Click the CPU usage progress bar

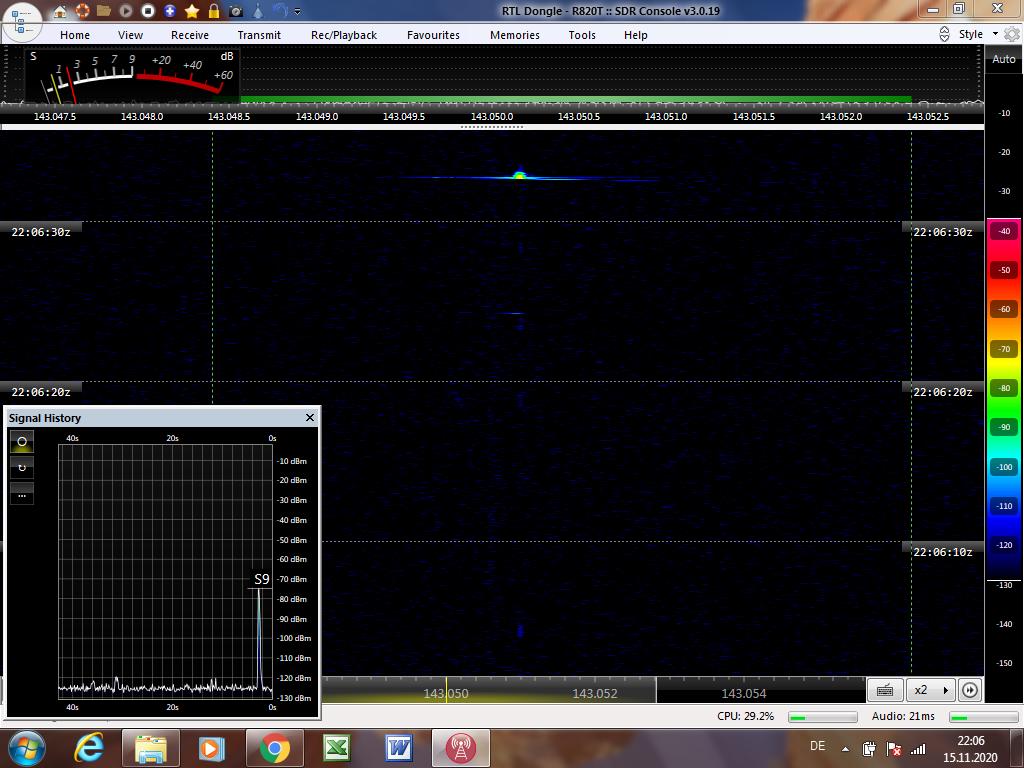coord(822,717)
